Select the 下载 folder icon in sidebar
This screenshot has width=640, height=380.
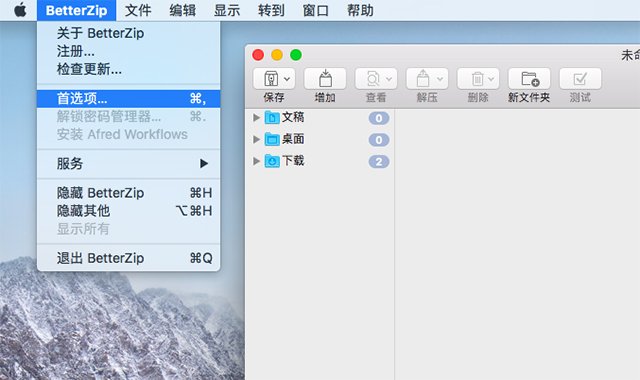click(272, 161)
